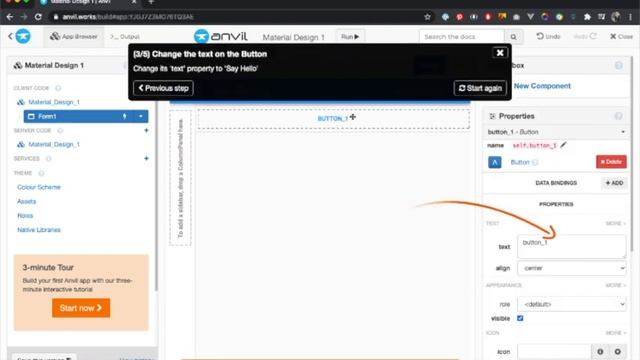Open the Colour Scheme theme item
The width and height of the screenshot is (640, 360).
(39, 187)
